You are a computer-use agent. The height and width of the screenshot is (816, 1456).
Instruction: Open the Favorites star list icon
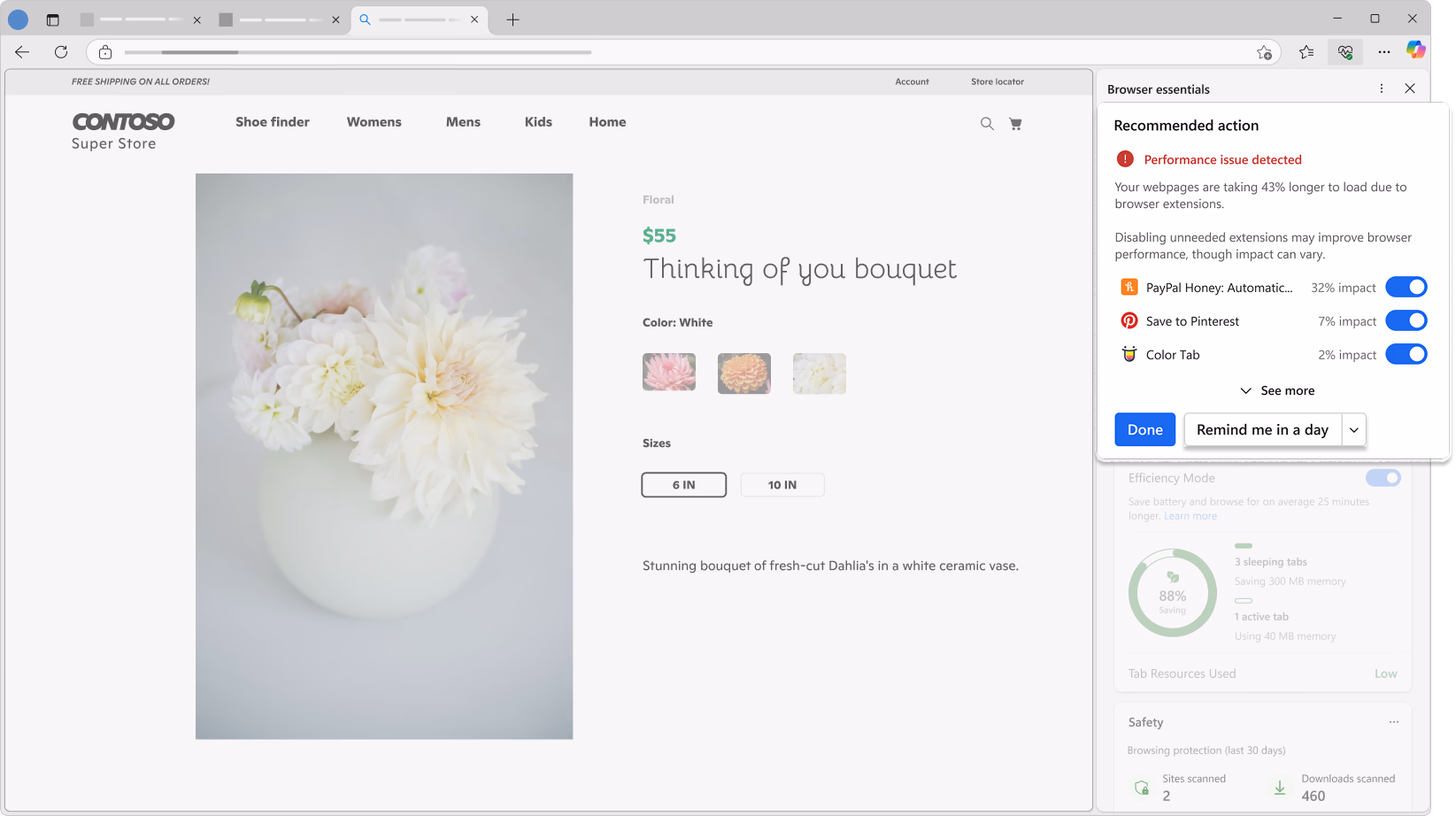point(1306,52)
